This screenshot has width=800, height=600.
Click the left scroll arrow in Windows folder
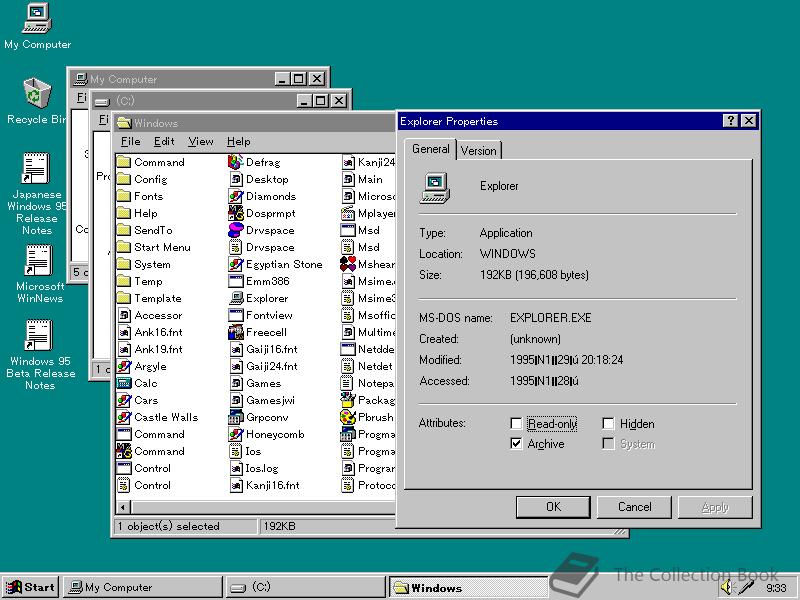point(123,507)
